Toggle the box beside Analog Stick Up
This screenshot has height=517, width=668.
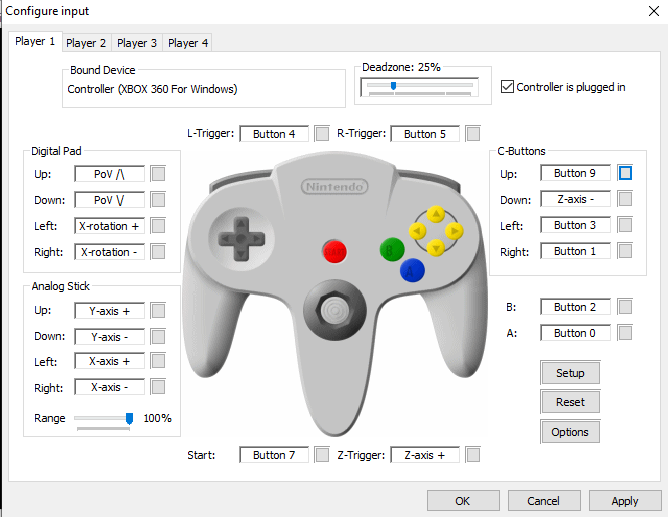click(158, 311)
